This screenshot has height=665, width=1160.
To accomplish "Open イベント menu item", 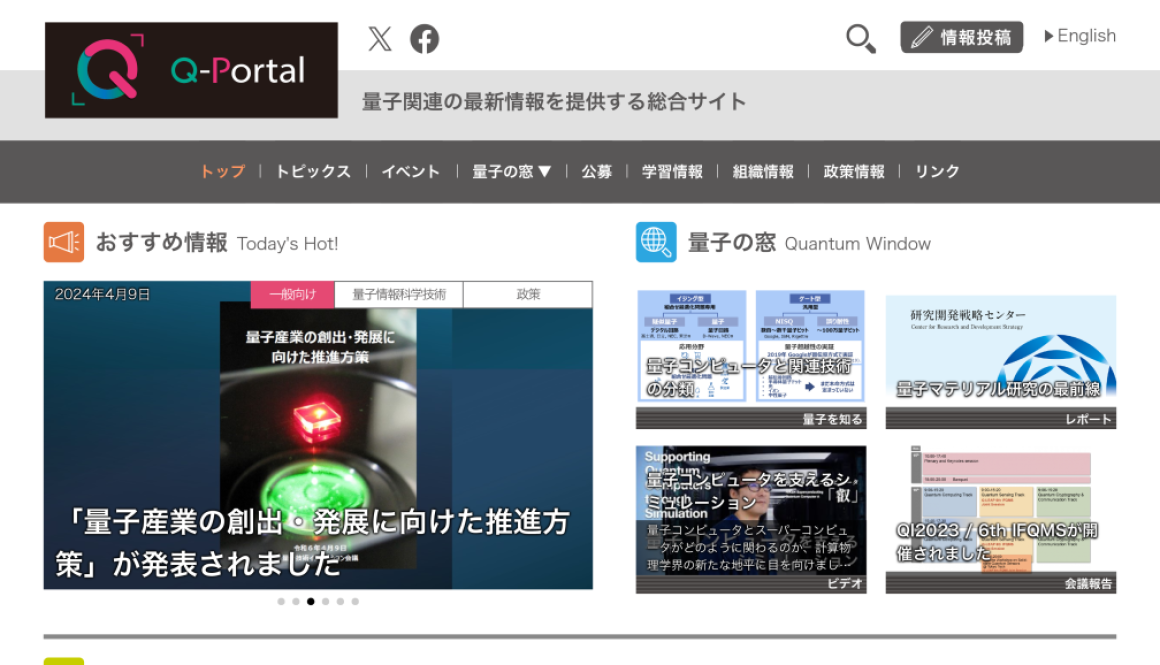I will point(411,172).
